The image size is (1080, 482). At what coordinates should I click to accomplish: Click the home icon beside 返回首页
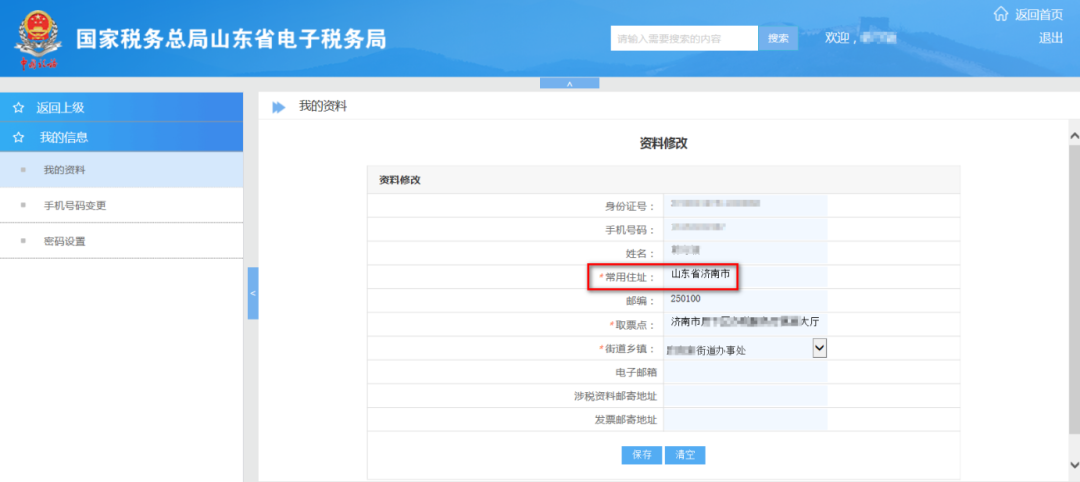(1001, 14)
